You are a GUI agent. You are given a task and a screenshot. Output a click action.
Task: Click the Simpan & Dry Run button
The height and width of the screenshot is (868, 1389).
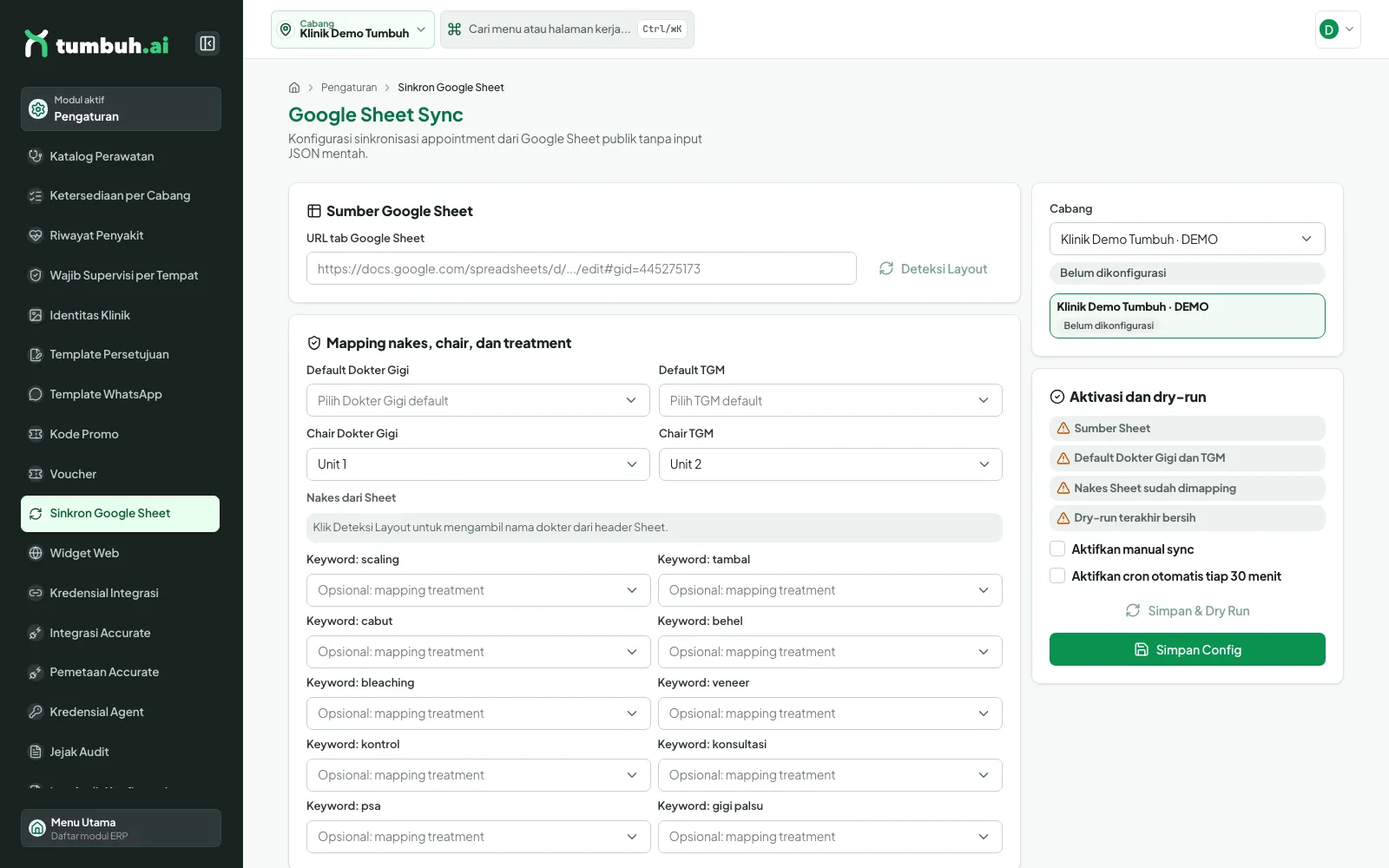point(1187,611)
